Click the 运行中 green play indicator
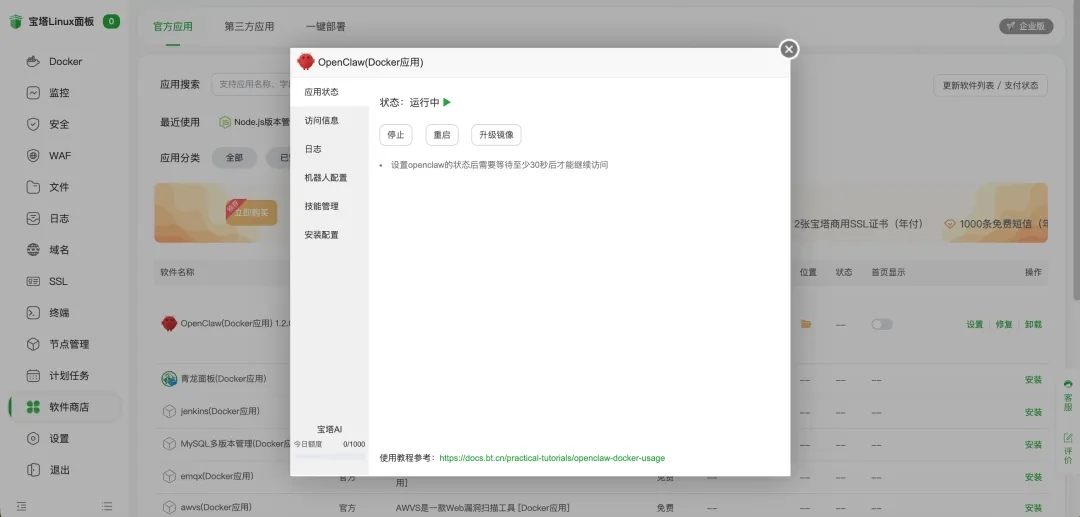The height and width of the screenshot is (517, 1080). (447, 103)
